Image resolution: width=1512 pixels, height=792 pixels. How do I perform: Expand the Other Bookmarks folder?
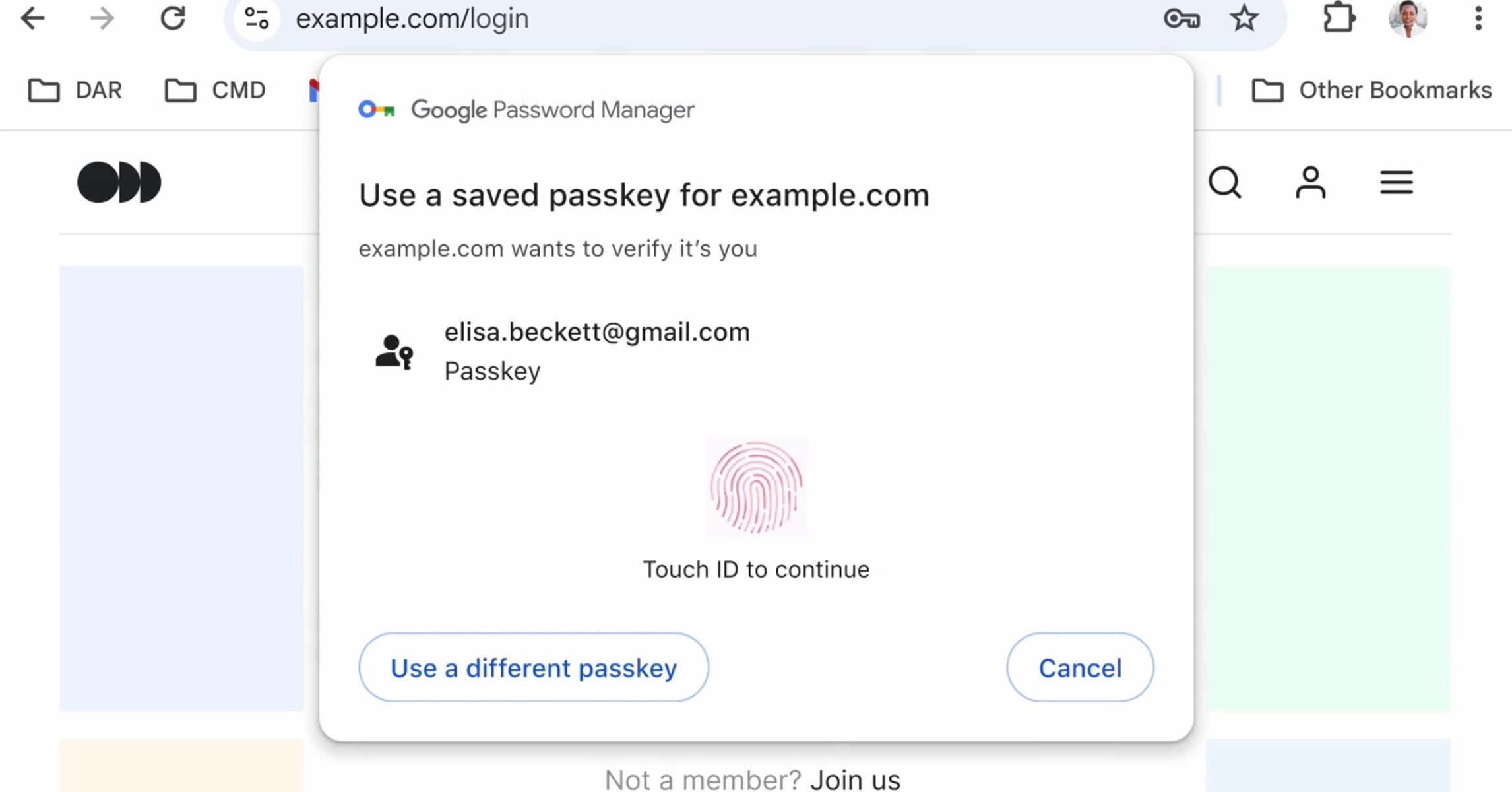click(1371, 90)
